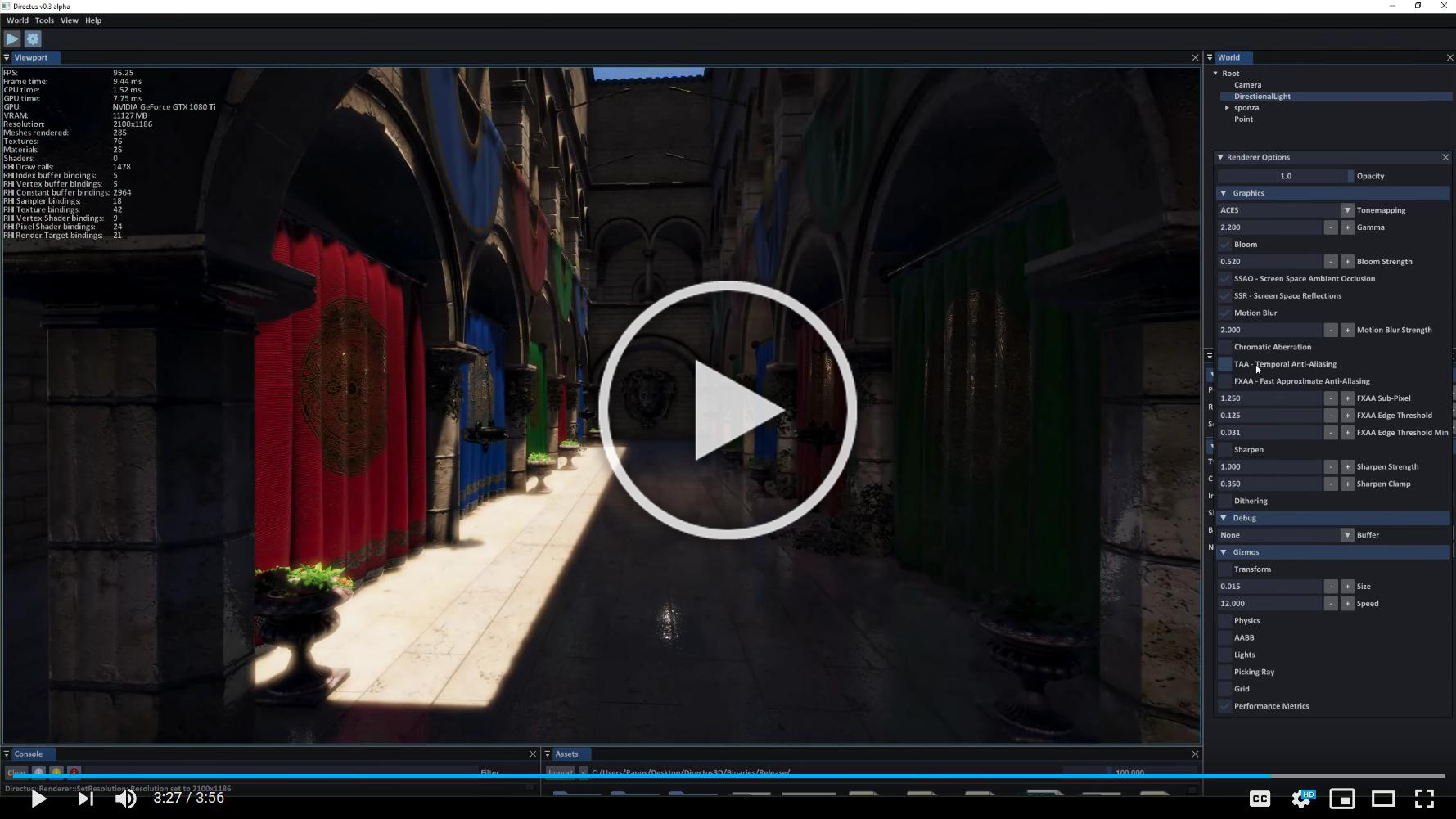Close the Assets panel

pyautogui.click(x=1195, y=754)
